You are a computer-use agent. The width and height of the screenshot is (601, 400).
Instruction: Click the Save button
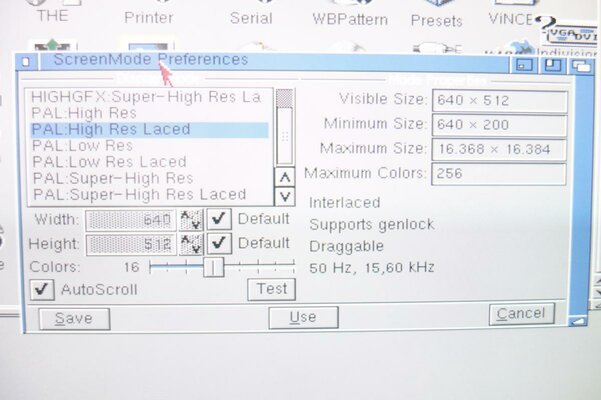(74, 317)
